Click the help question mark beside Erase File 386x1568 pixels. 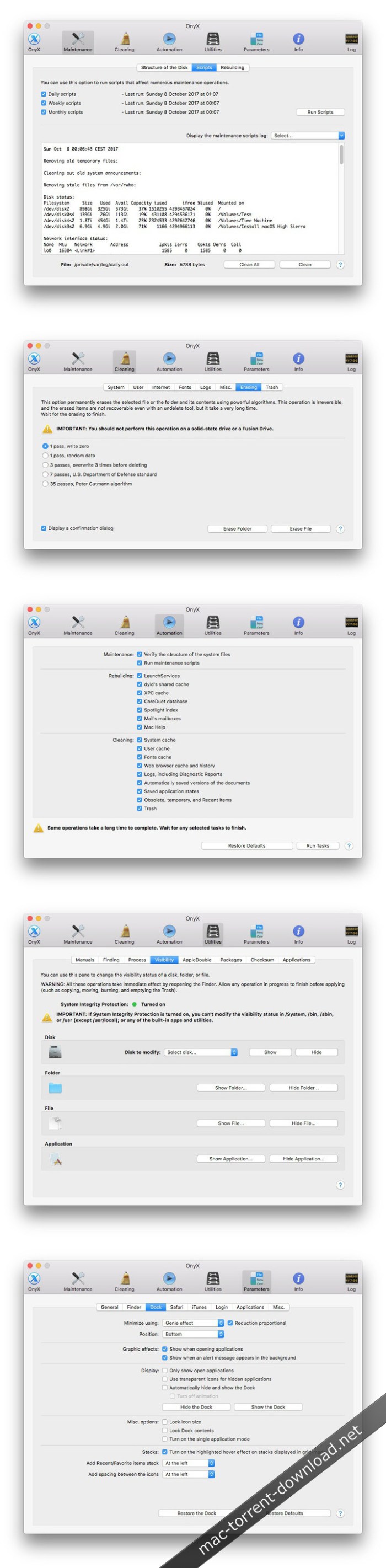340,529
